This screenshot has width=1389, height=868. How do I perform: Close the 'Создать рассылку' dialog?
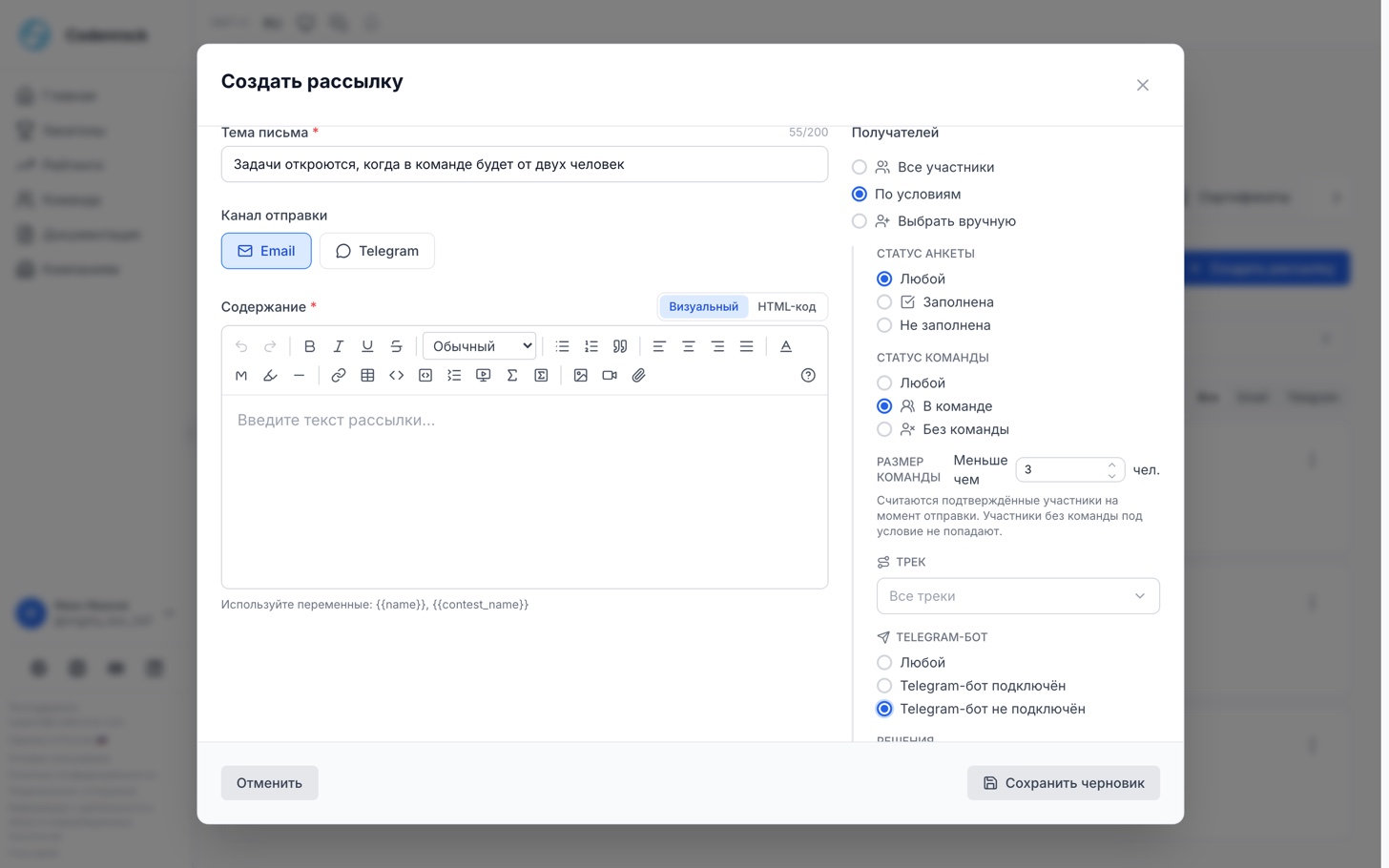point(1143,85)
